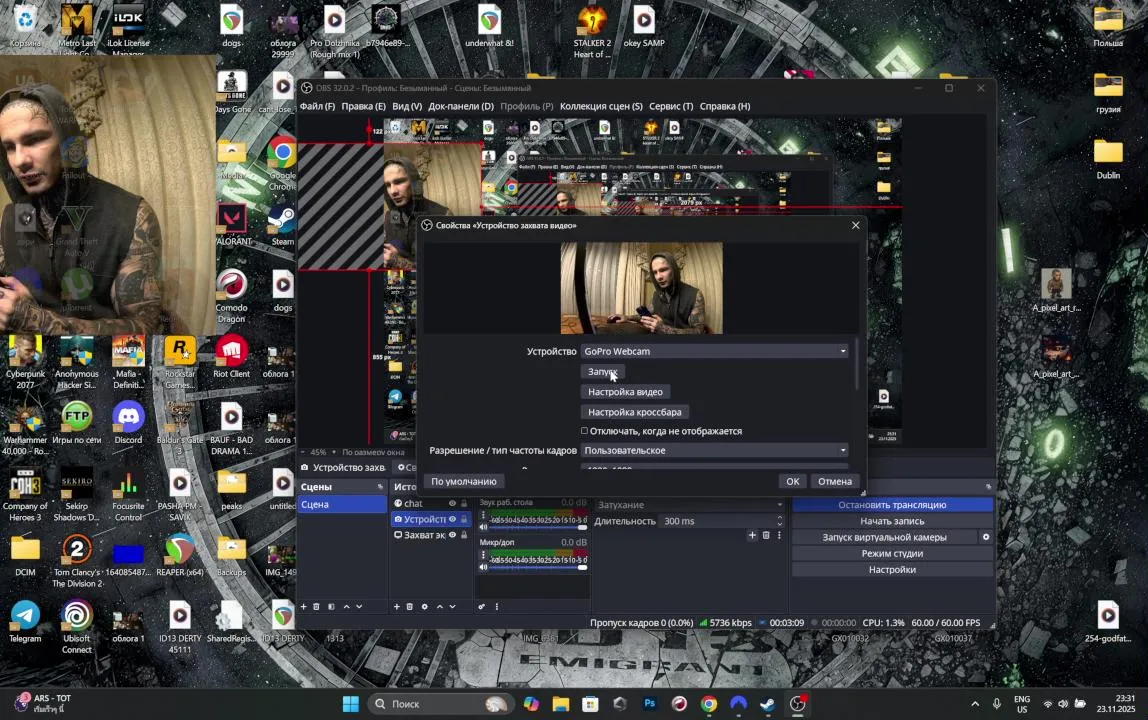Open Справка (H) menu
This screenshot has height=720, width=1148.
click(725, 106)
